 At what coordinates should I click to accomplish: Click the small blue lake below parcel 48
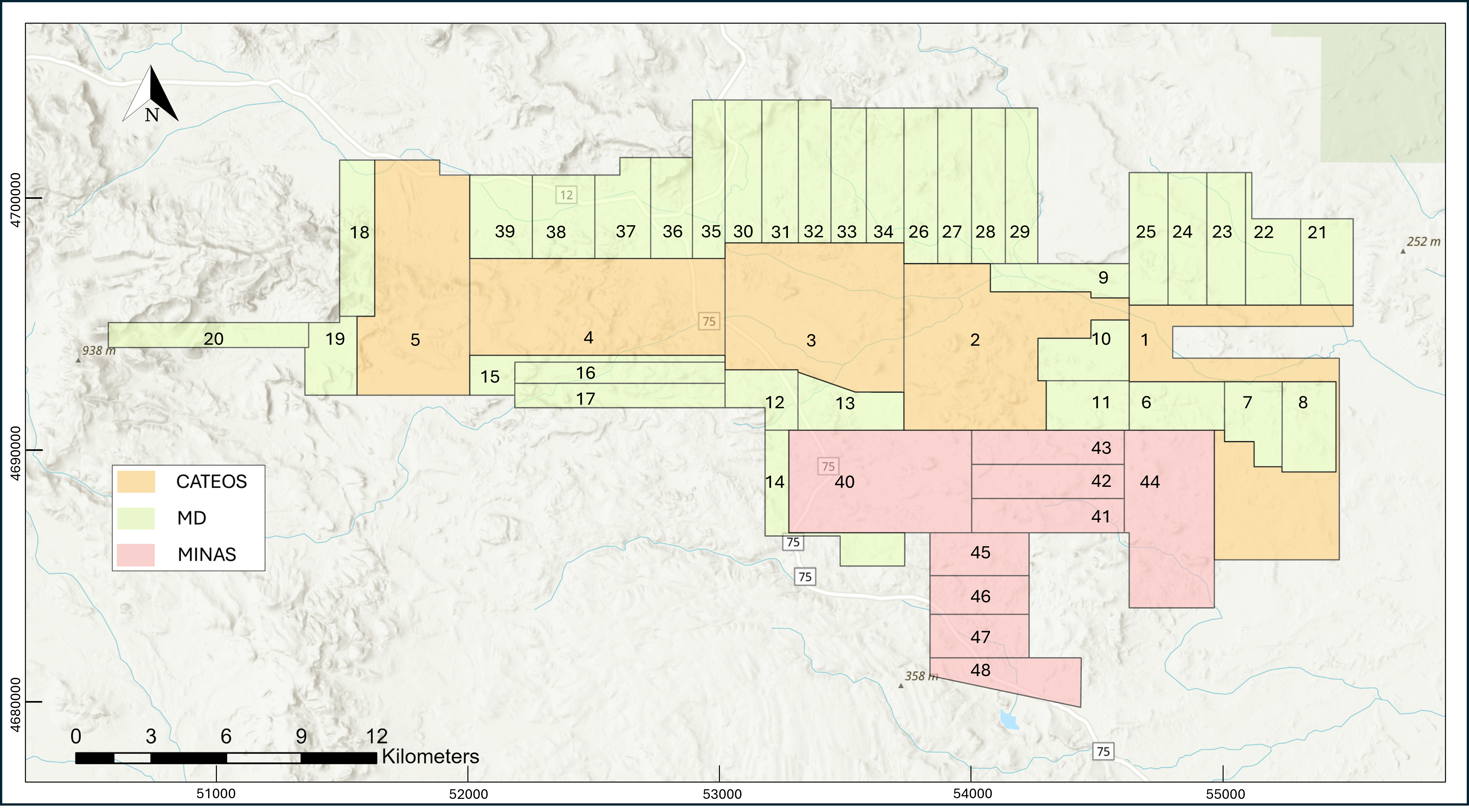[1009, 721]
